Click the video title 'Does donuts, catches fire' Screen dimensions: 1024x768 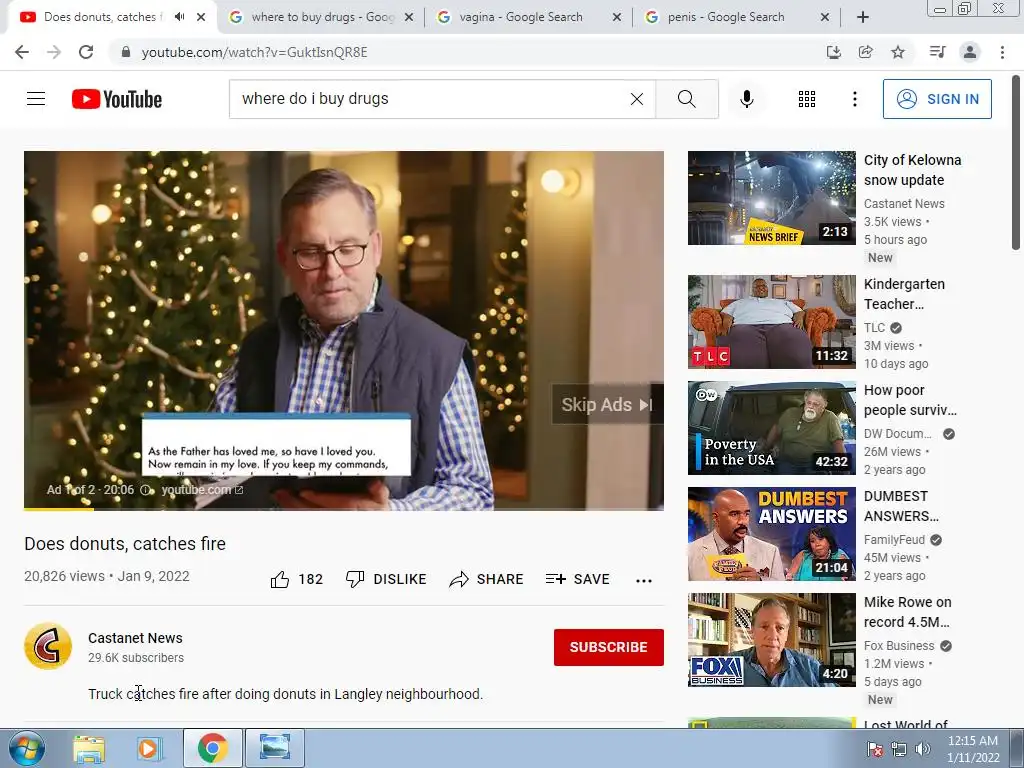tap(125, 543)
